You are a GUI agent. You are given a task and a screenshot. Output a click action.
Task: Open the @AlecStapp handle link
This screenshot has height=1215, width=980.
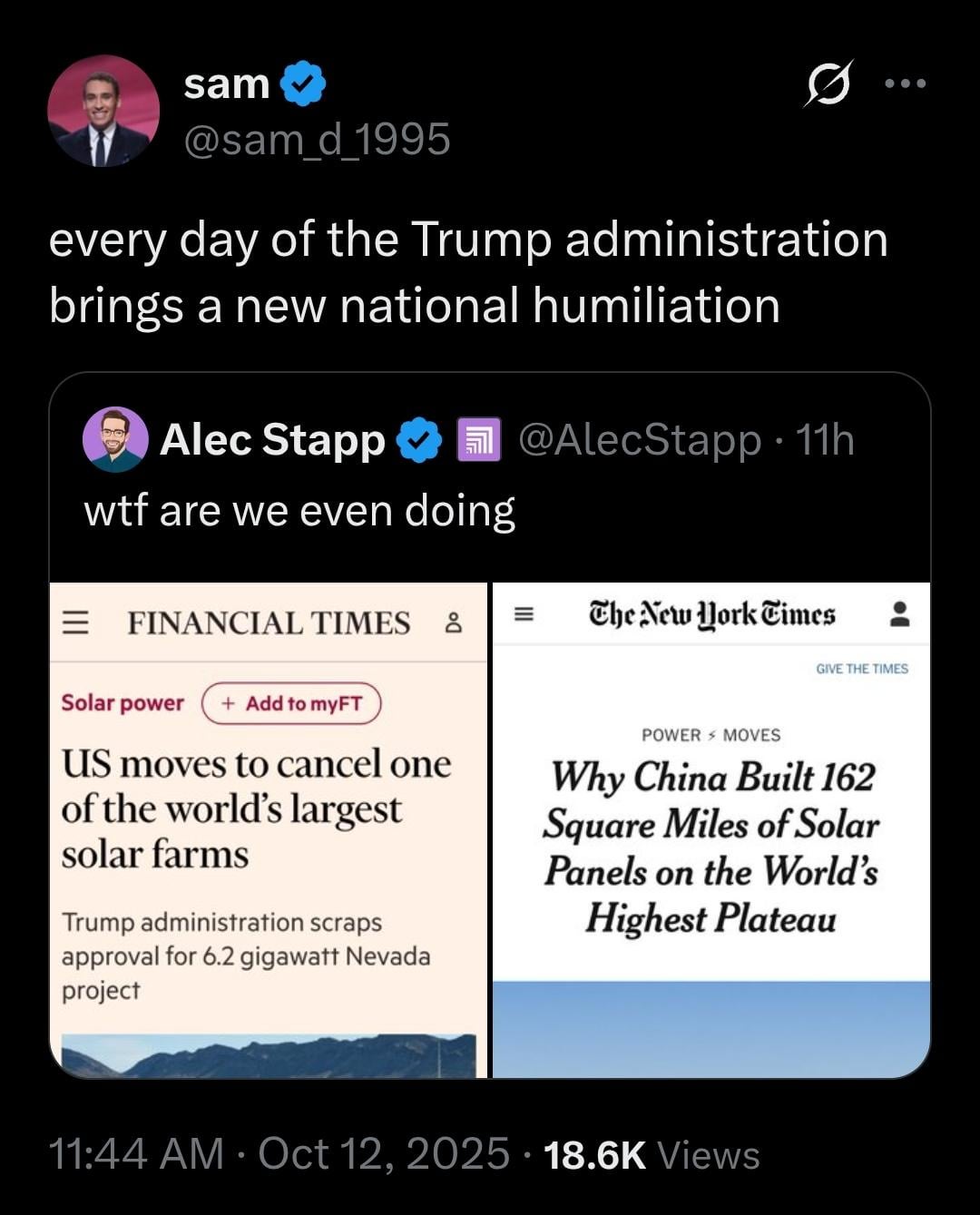pyautogui.click(x=639, y=440)
